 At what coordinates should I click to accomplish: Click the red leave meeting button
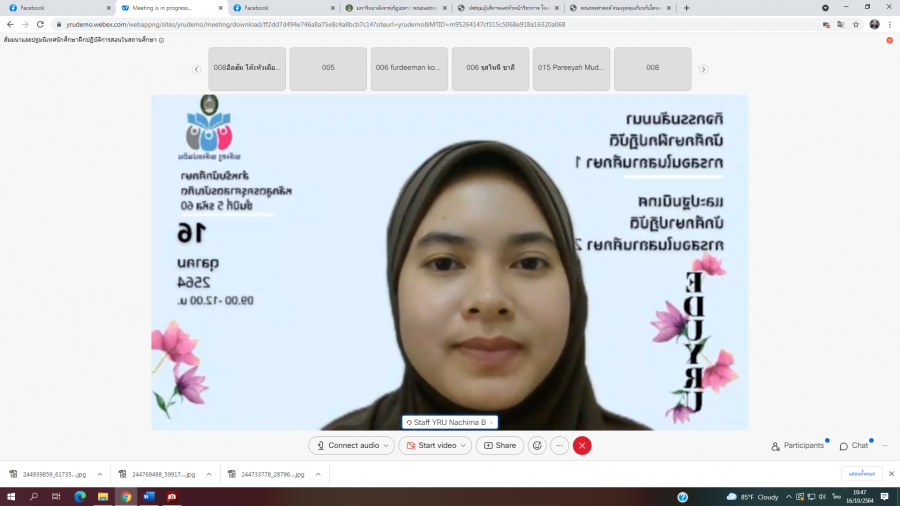pyautogui.click(x=582, y=445)
